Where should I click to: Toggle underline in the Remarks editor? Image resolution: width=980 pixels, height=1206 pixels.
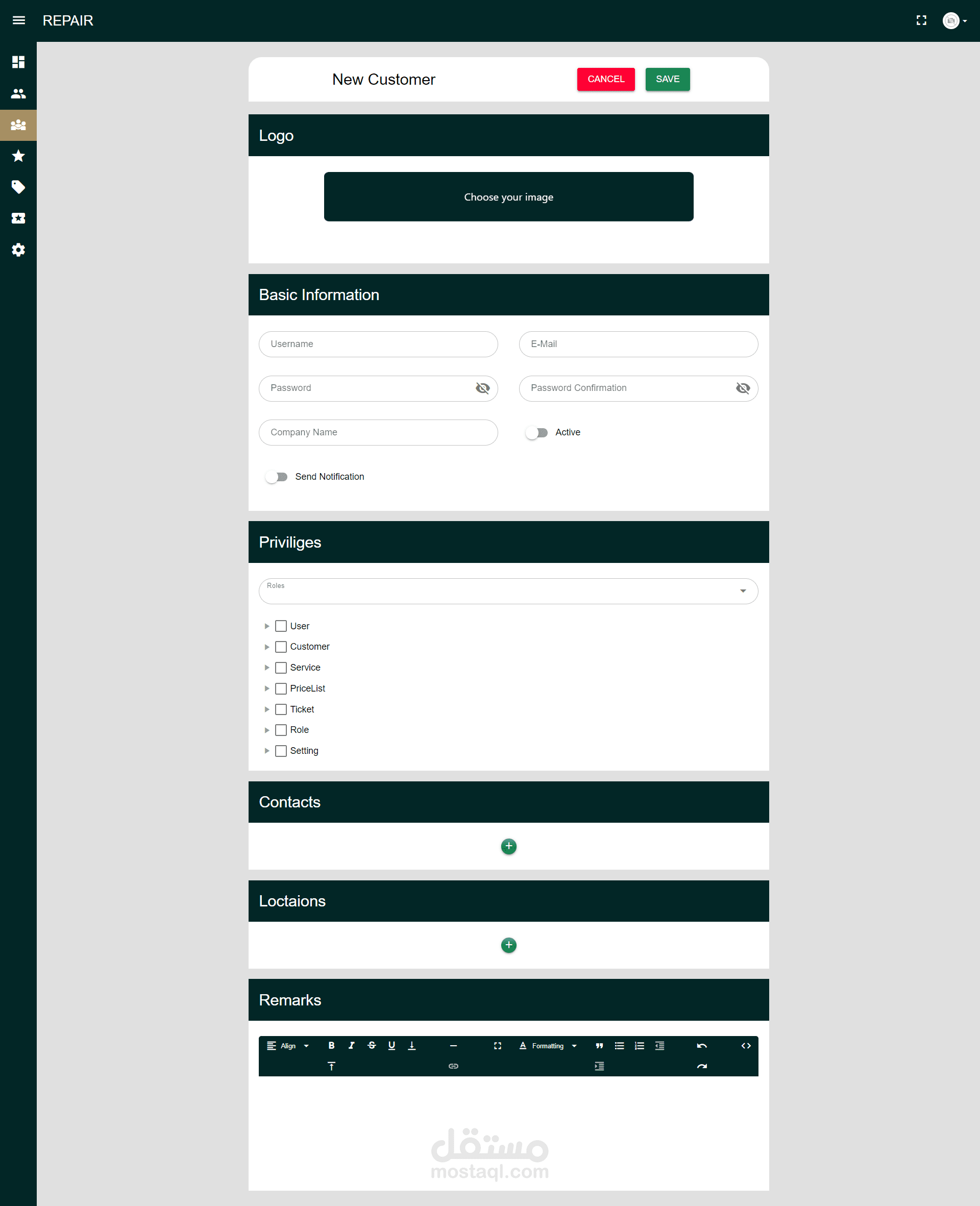(391, 1046)
